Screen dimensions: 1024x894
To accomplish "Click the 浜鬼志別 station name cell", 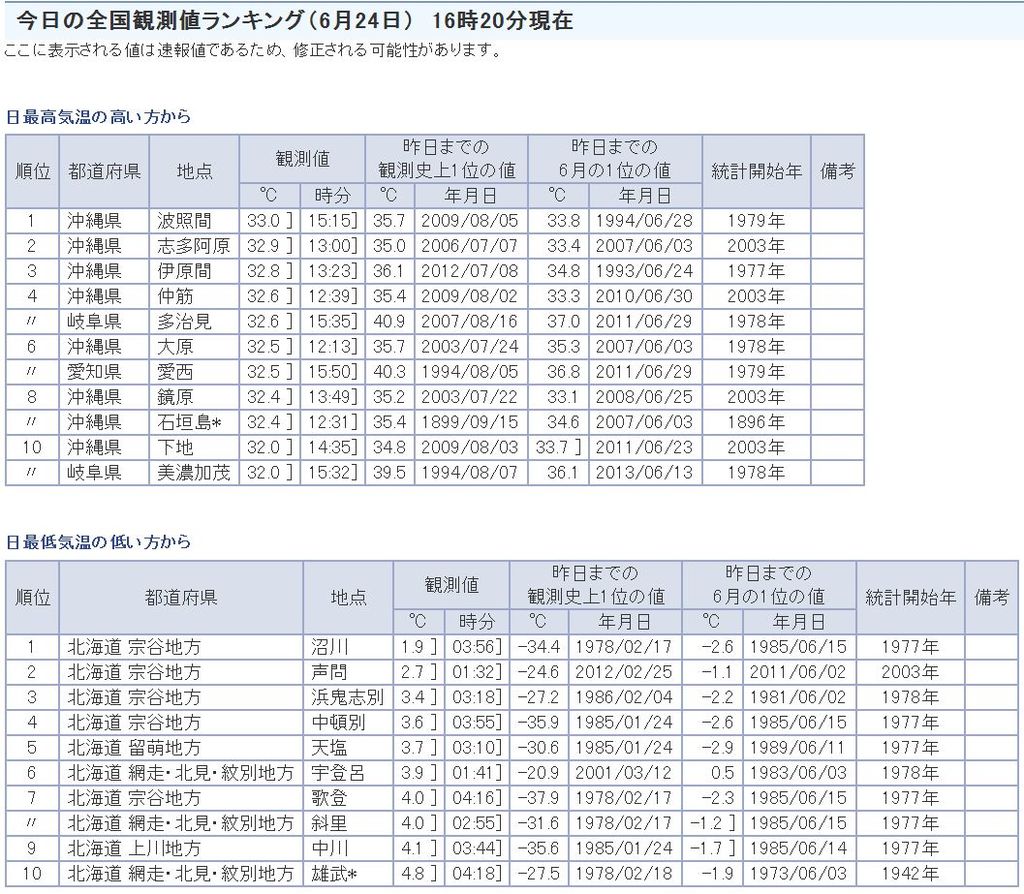I will click(347, 697).
